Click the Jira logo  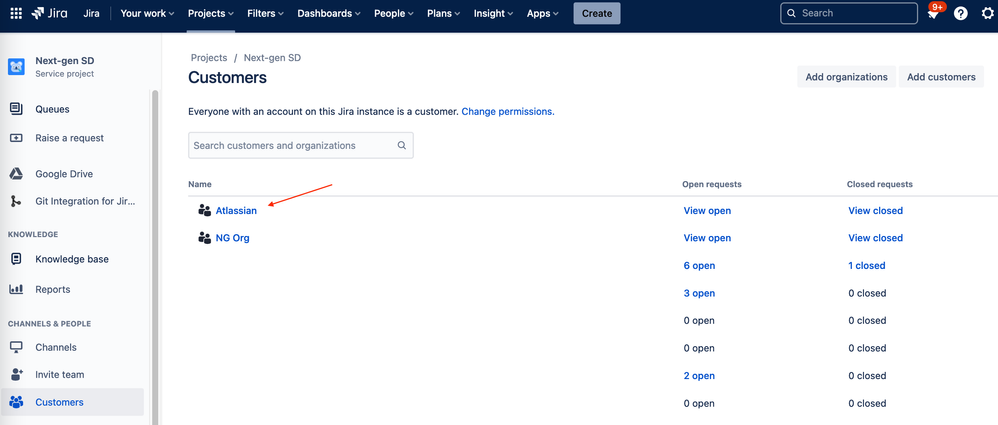[x=49, y=13]
